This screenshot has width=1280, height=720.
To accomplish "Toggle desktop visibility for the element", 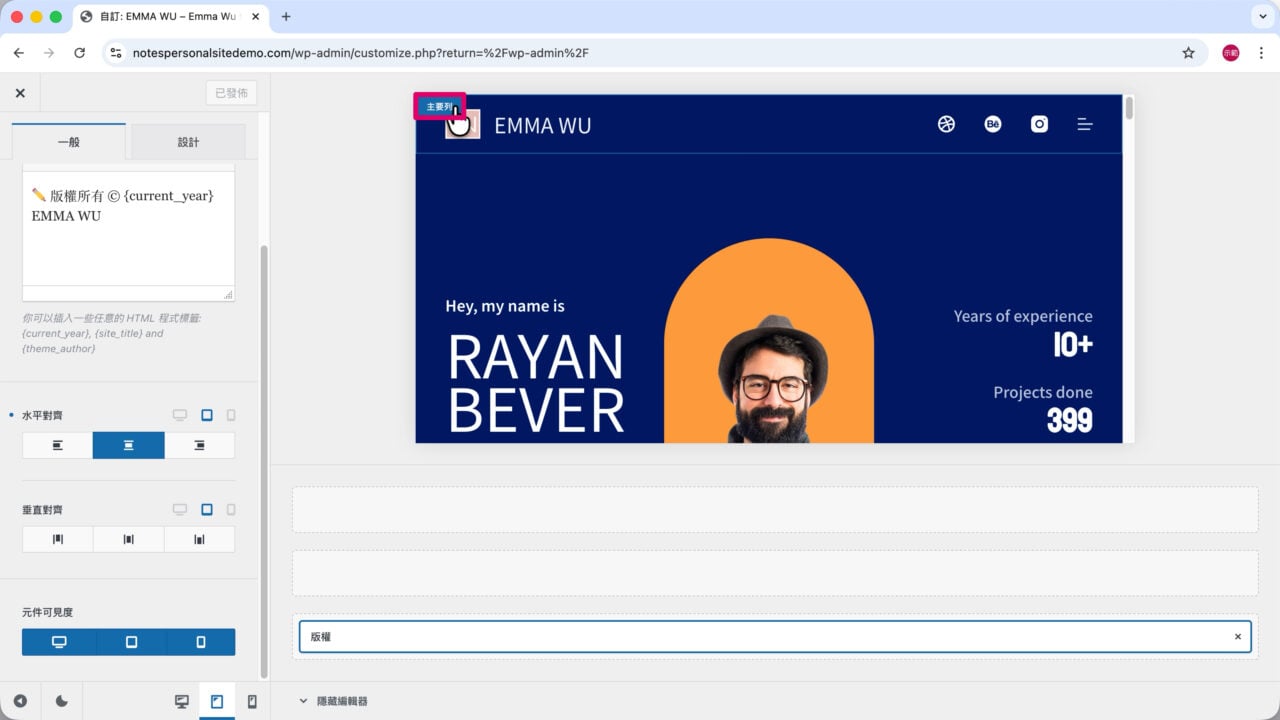I will [59, 642].
